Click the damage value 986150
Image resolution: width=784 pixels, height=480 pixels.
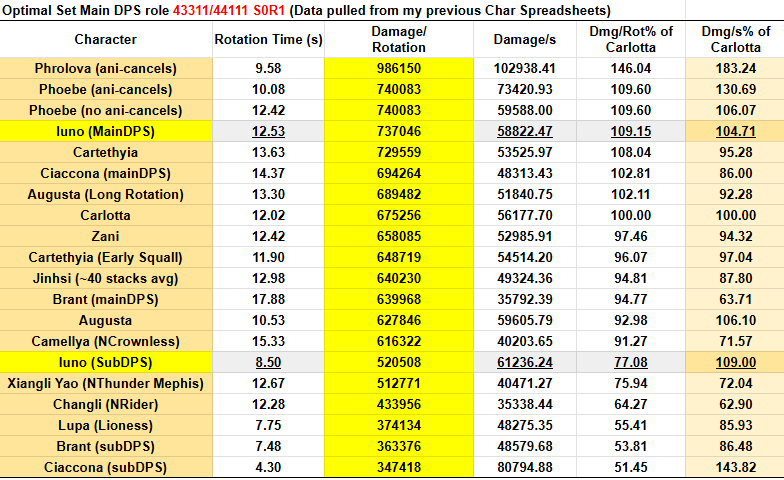coord(399,68)
